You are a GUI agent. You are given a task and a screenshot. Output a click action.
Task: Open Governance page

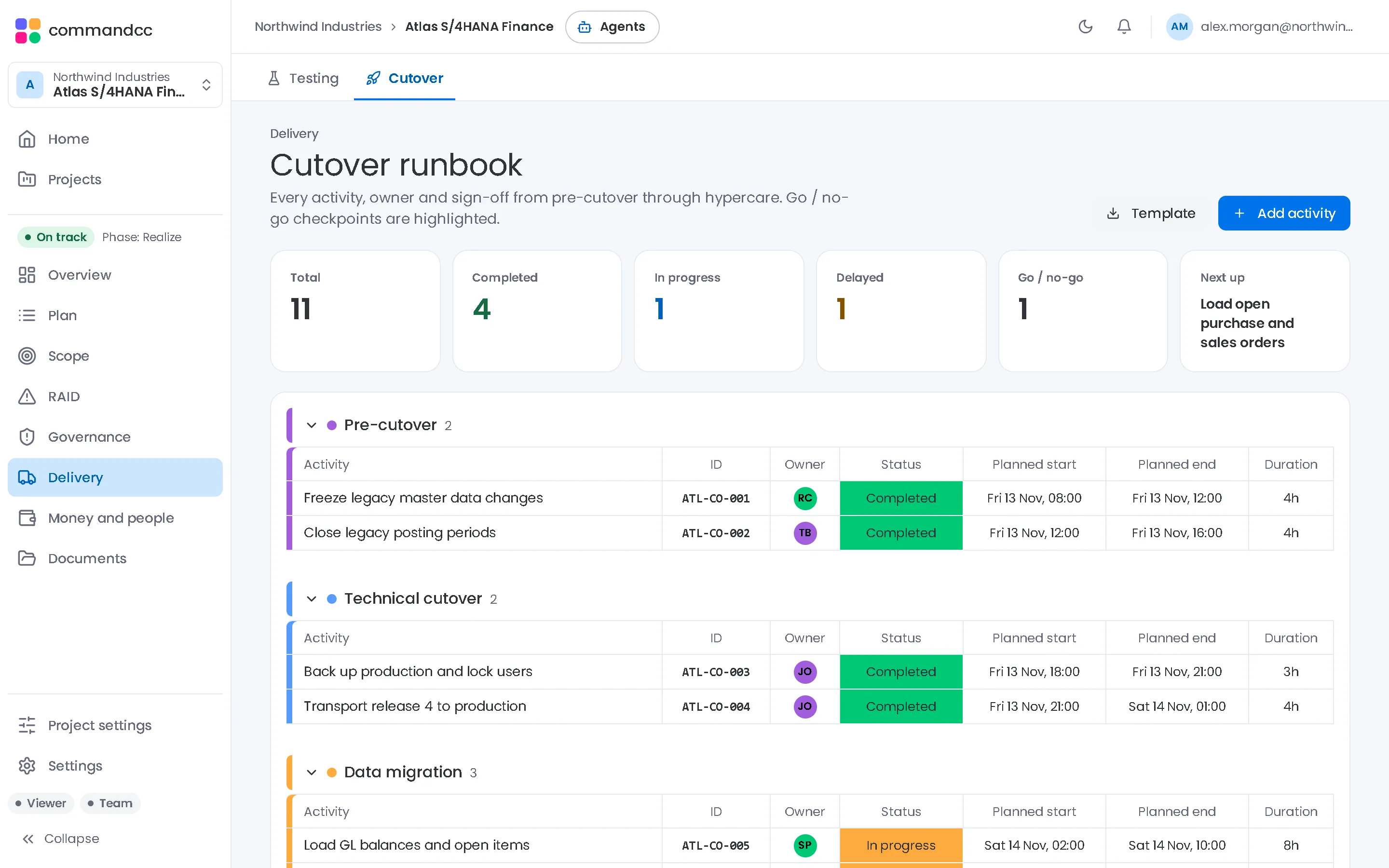click(x=115, y=437)
